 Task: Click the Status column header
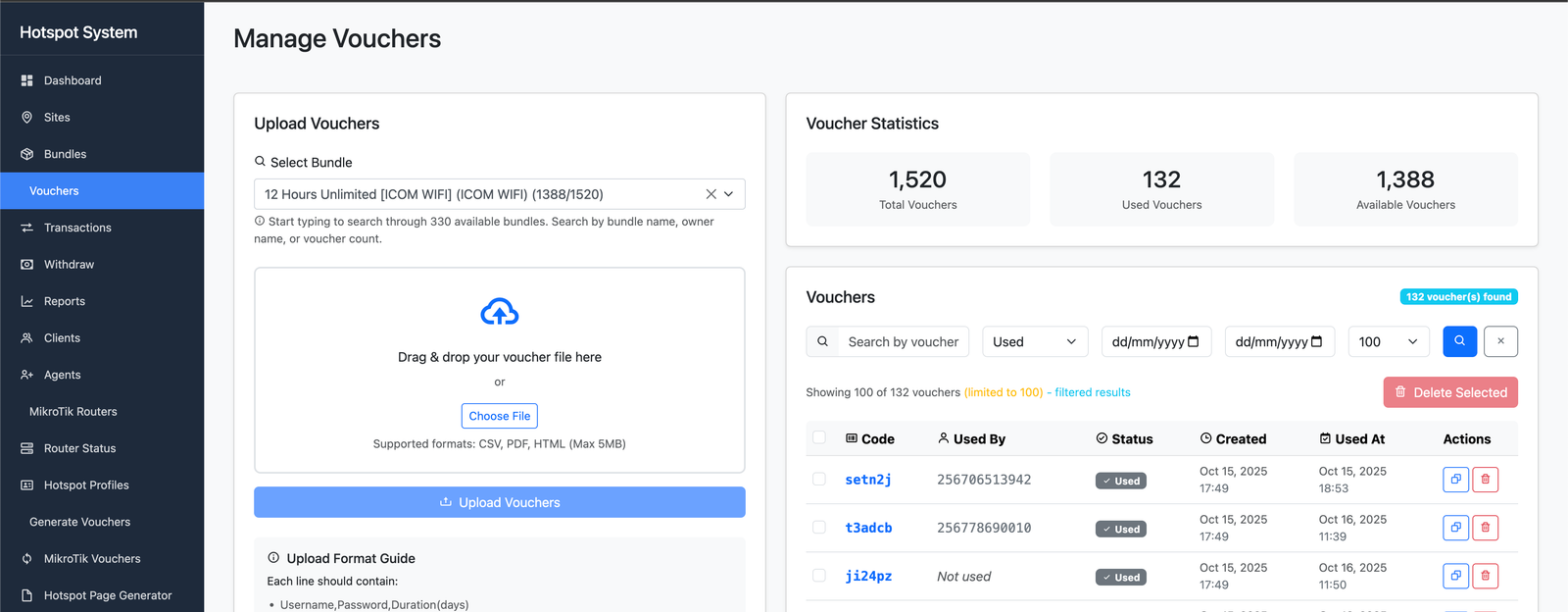(1124, 438)
